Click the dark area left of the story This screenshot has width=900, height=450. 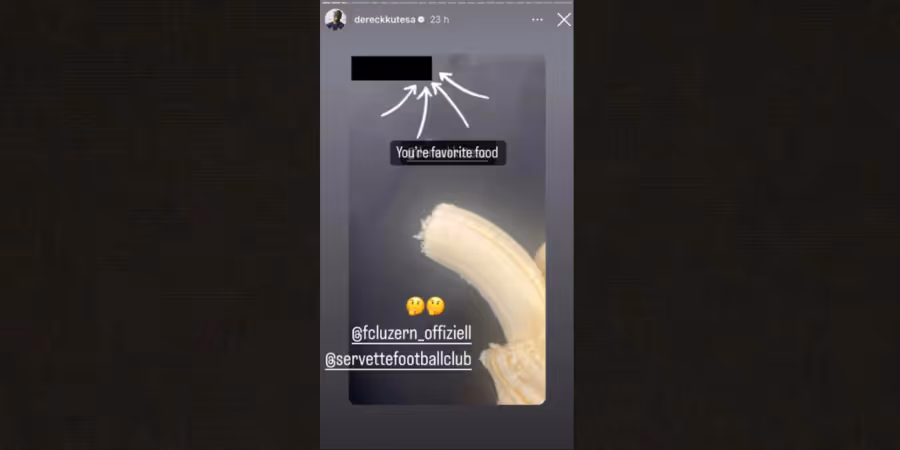(160, 225)
